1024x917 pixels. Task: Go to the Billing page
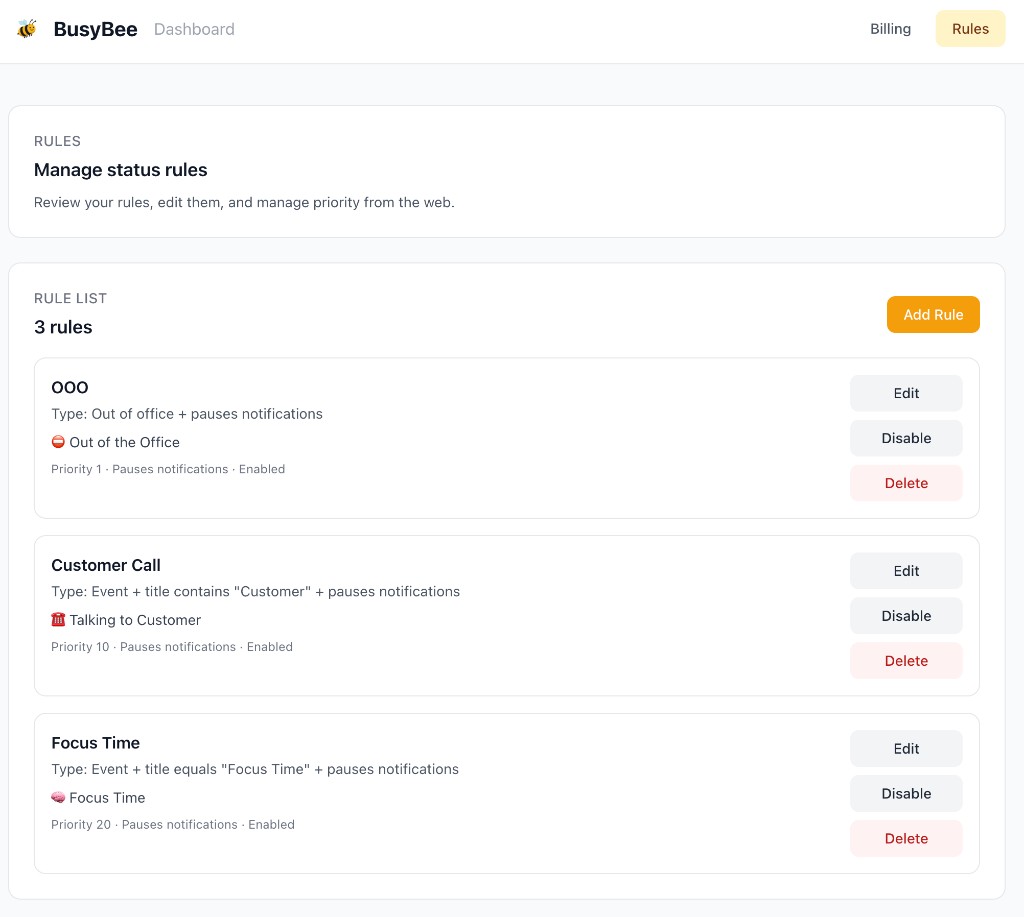pos(890,29)
